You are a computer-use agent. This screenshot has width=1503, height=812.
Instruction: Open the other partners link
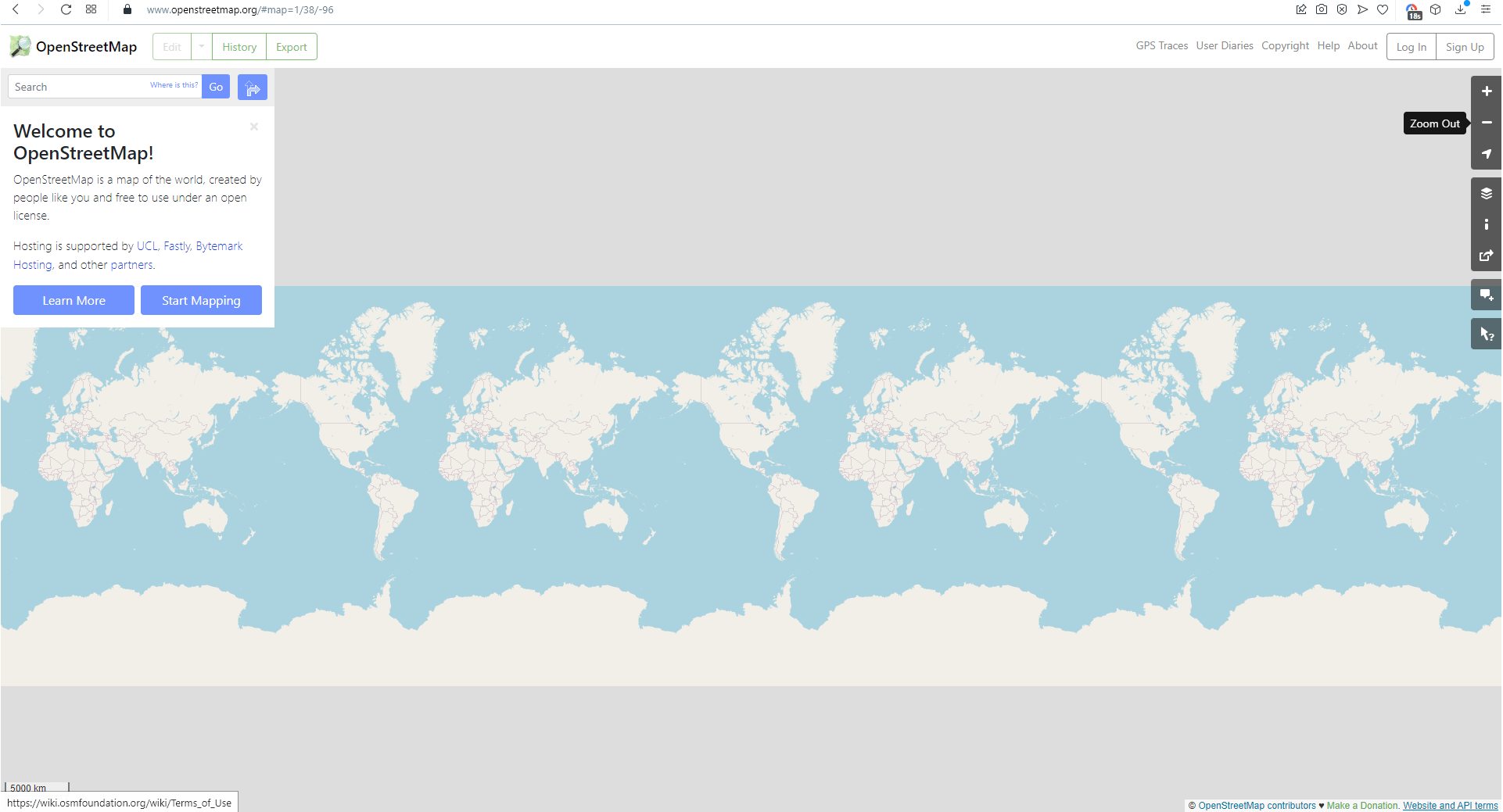pyautogui.click(x=131, y=265)
